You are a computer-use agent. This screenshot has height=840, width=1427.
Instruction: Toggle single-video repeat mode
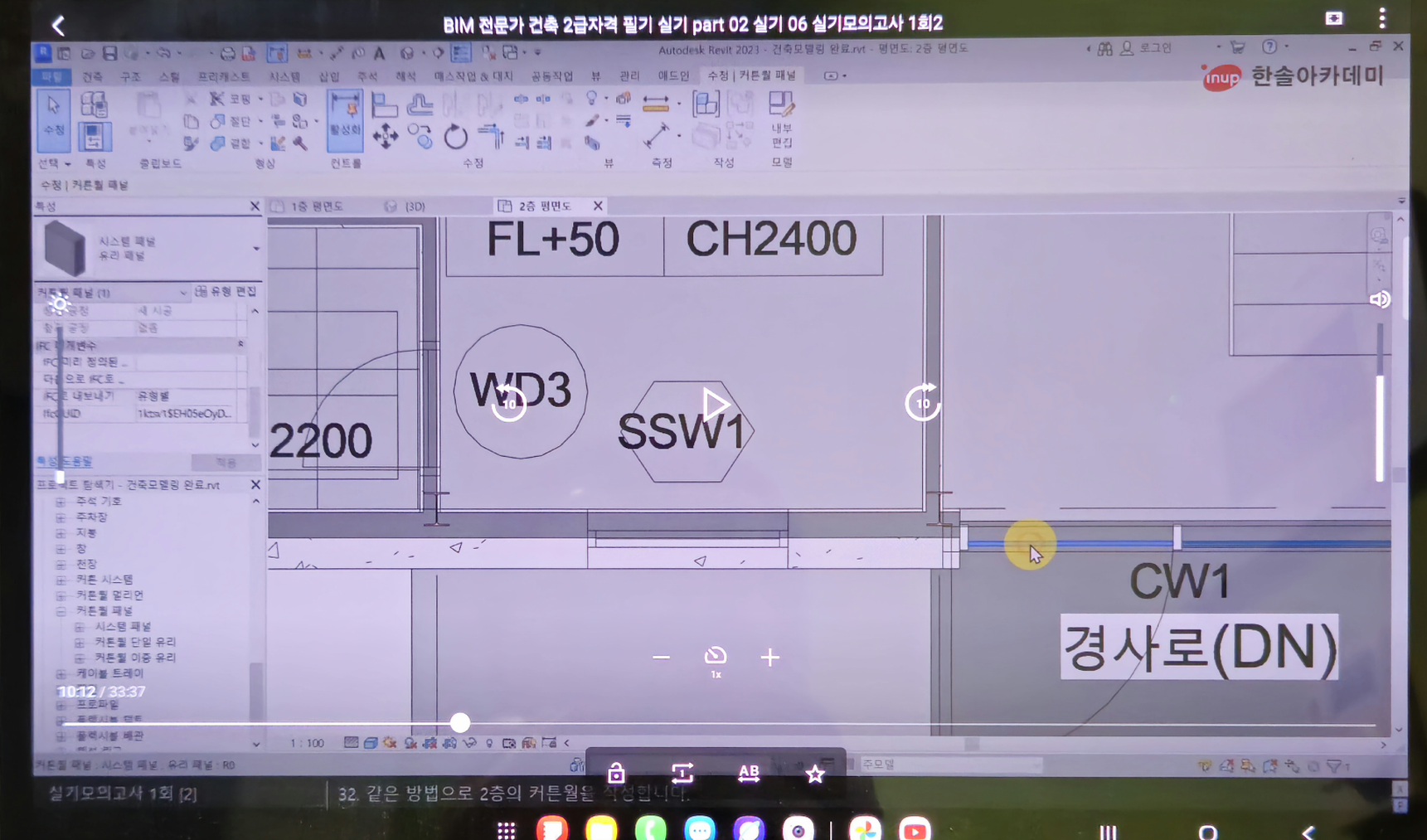click(x=682, y=774)
